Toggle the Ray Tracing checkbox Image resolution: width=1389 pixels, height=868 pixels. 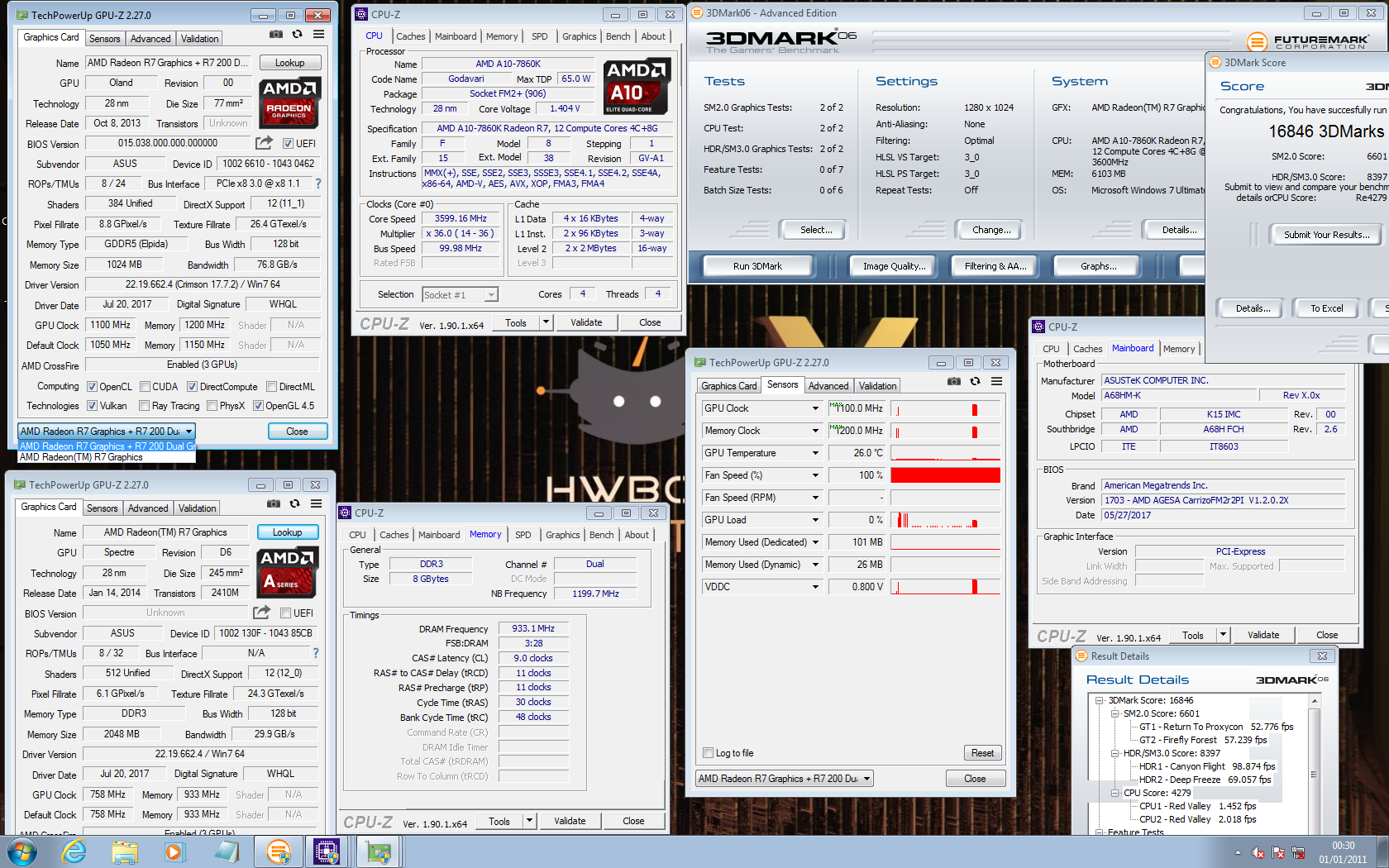145,406
